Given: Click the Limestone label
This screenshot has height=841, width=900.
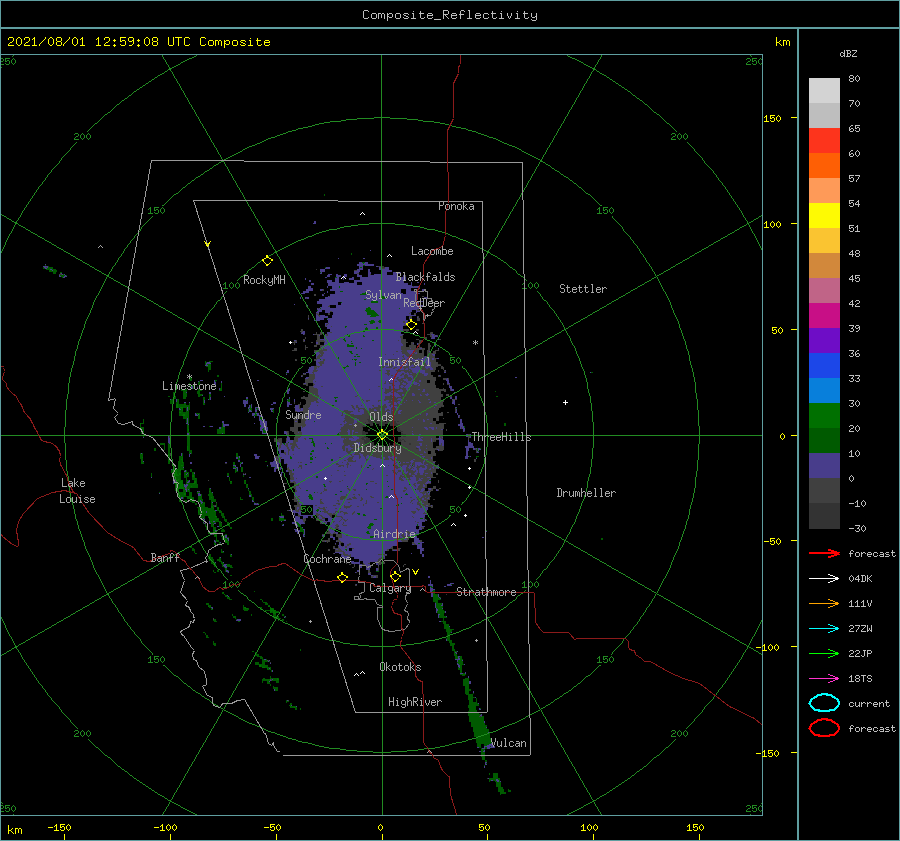Looking at the screenshot, I should point(189,386).
